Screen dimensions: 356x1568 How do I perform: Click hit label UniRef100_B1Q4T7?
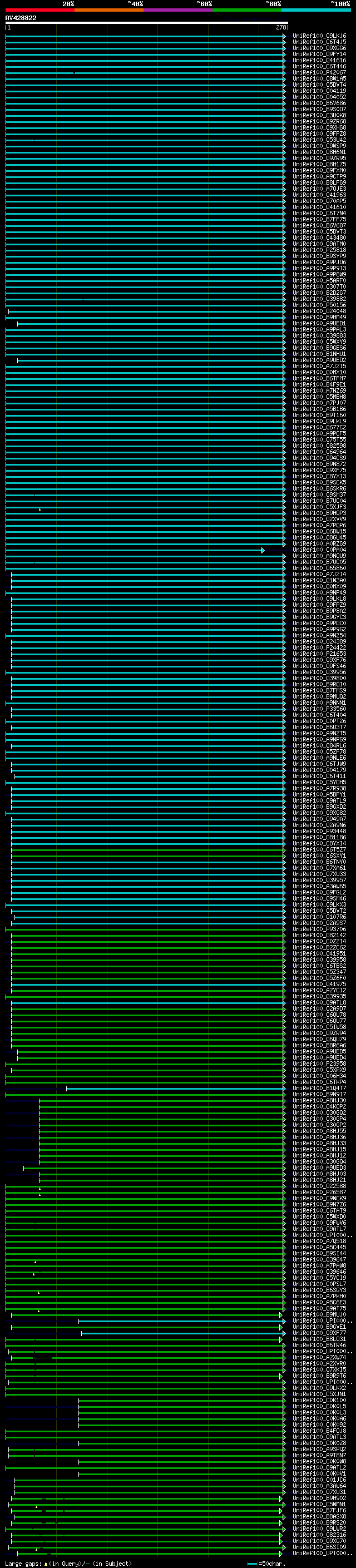[319, 1088]
